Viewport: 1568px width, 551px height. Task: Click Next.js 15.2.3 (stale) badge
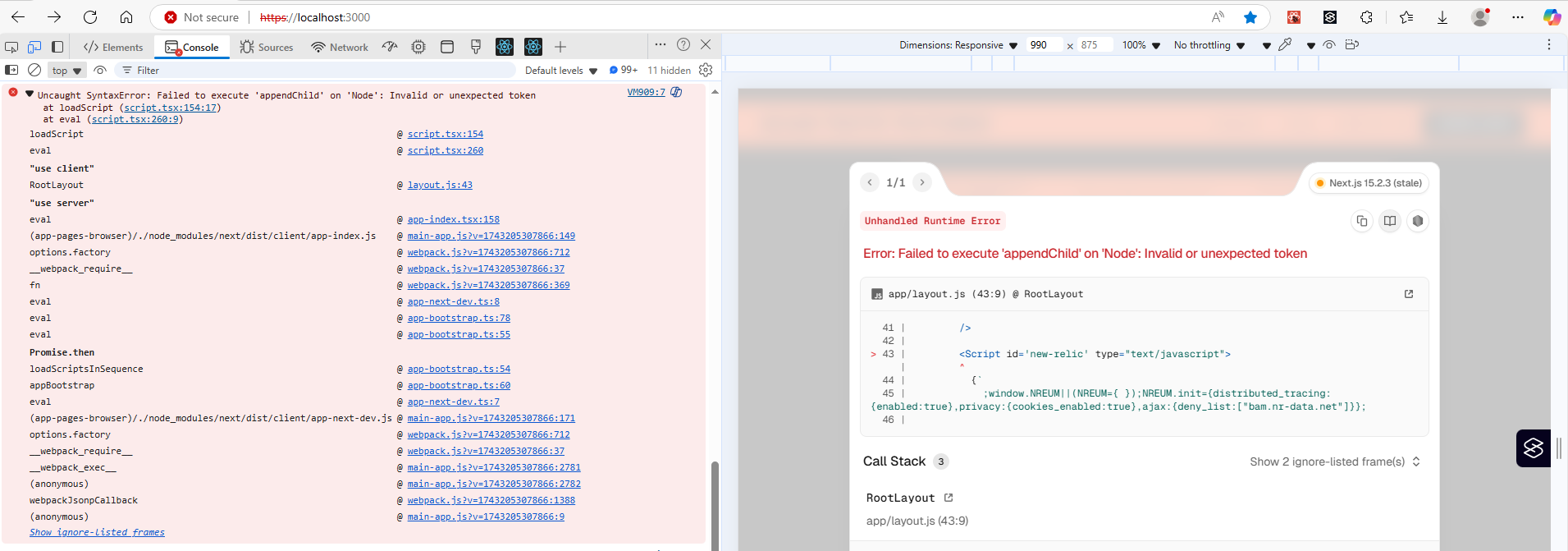(1369, 183)
